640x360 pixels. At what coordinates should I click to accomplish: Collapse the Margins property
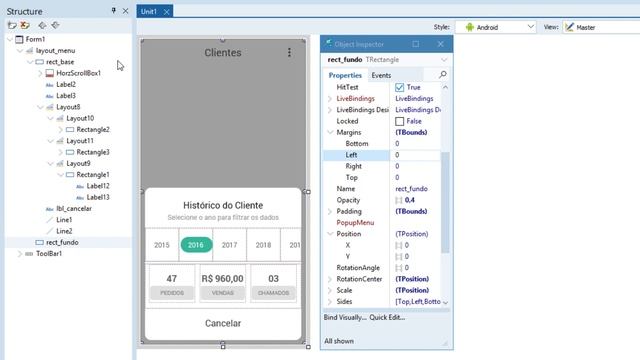coord(330,132)
